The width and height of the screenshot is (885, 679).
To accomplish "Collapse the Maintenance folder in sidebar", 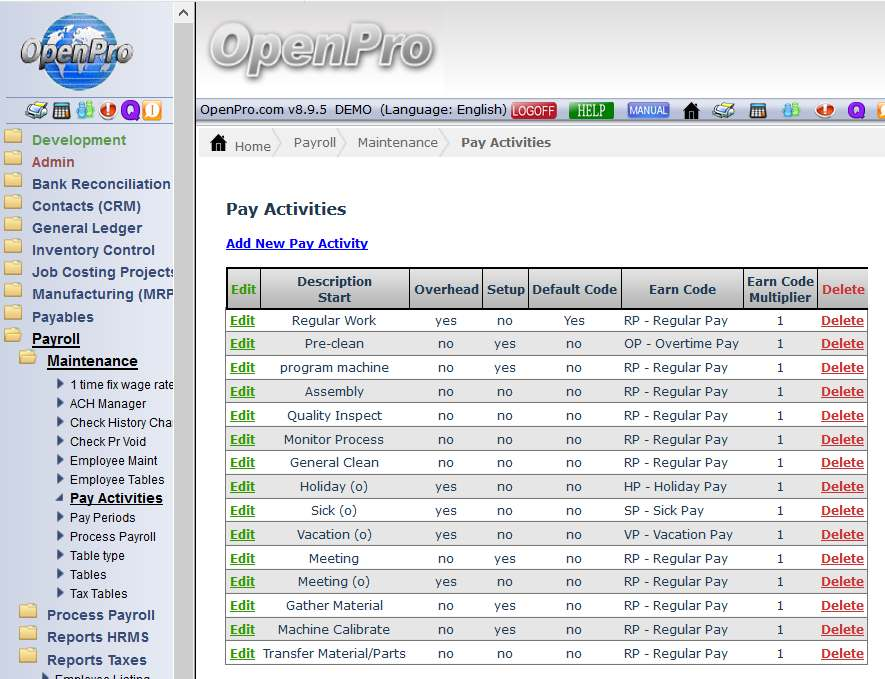I will (x=28, y=361).
